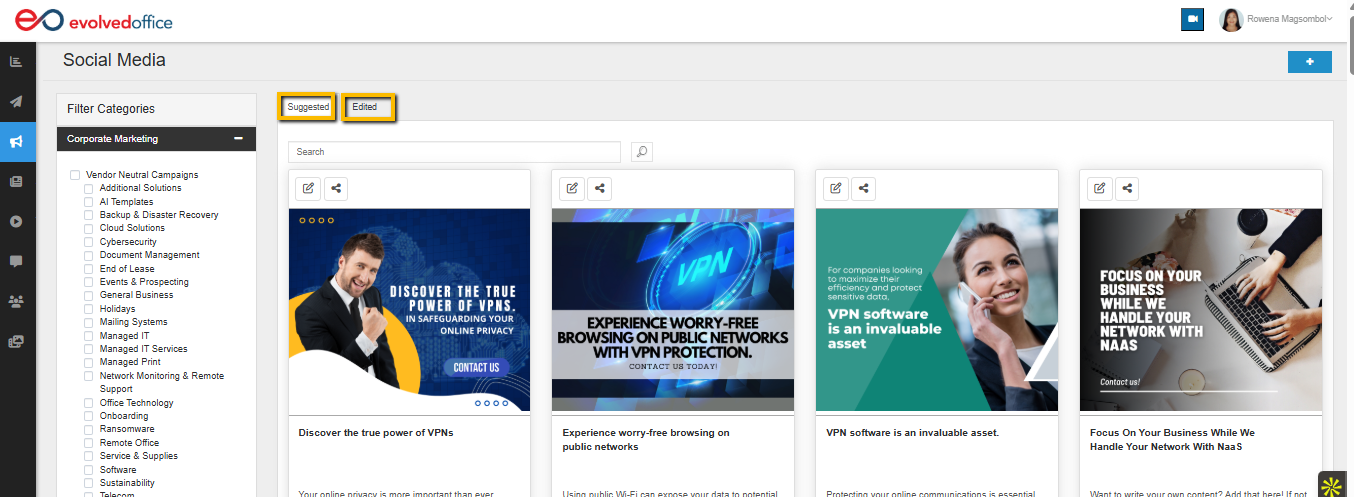Click the blue plus add button
This screenshot has width=1354, height=497.
1309,62
